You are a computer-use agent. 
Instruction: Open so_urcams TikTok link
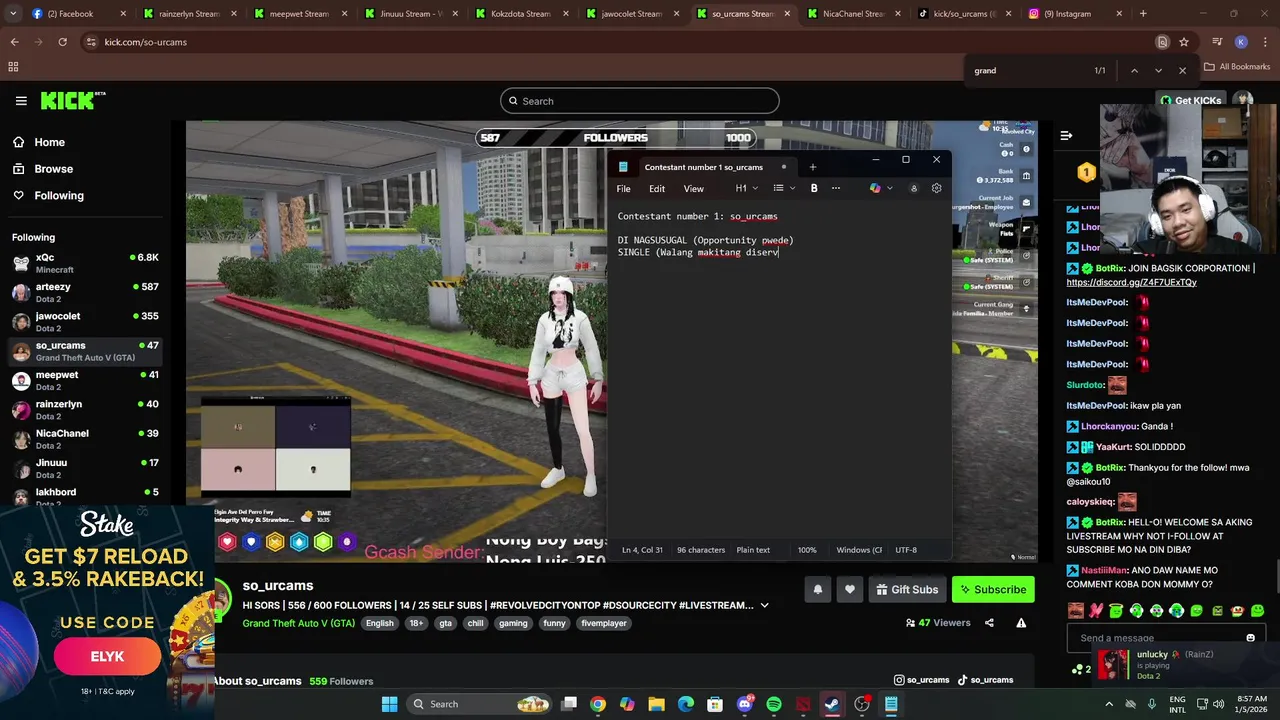(985, 680)
